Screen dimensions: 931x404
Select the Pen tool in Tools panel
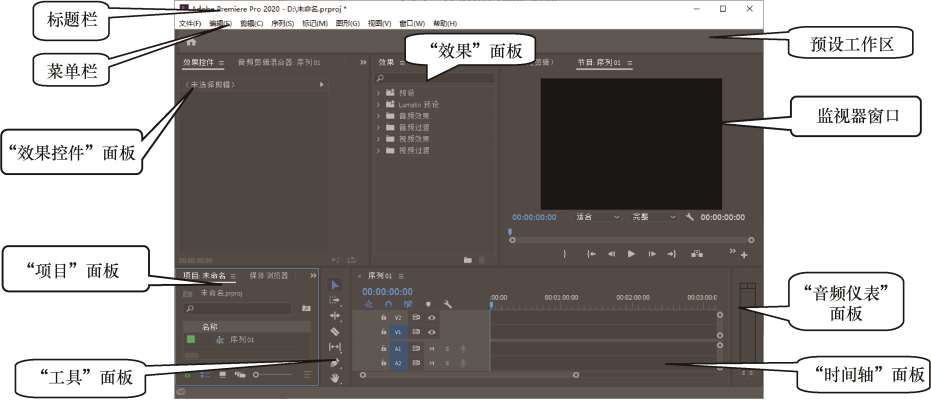pyautogui.click(x=335, y=363)
